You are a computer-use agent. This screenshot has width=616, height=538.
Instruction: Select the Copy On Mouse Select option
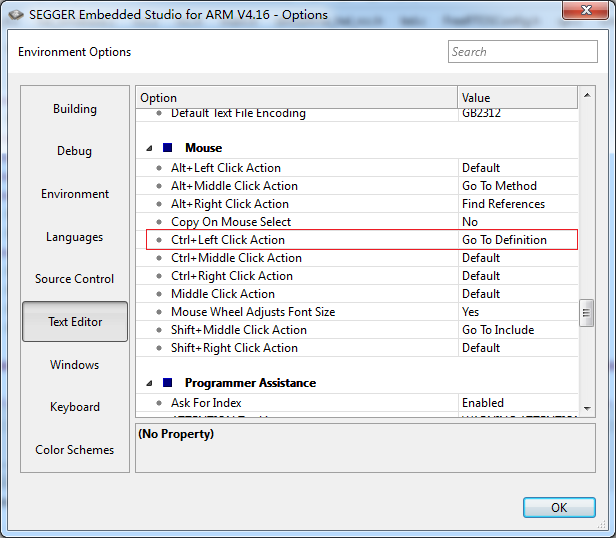tap(357, 222)
